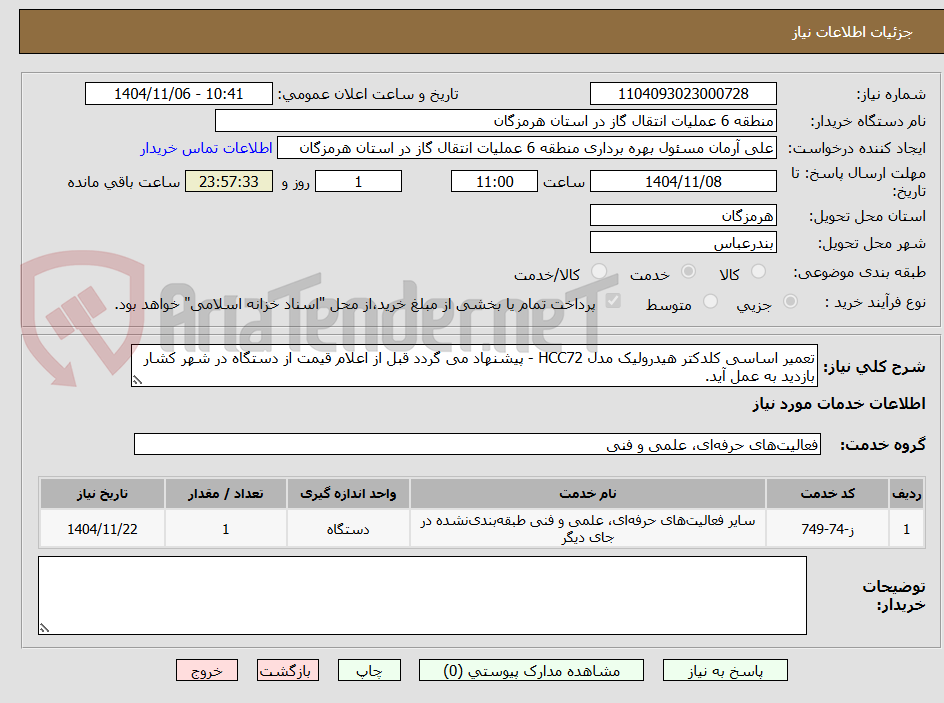The image size is (944, 703).
Task: Click the جزئیات اطلاعات نیاز title bar
Action: (472, 31)
